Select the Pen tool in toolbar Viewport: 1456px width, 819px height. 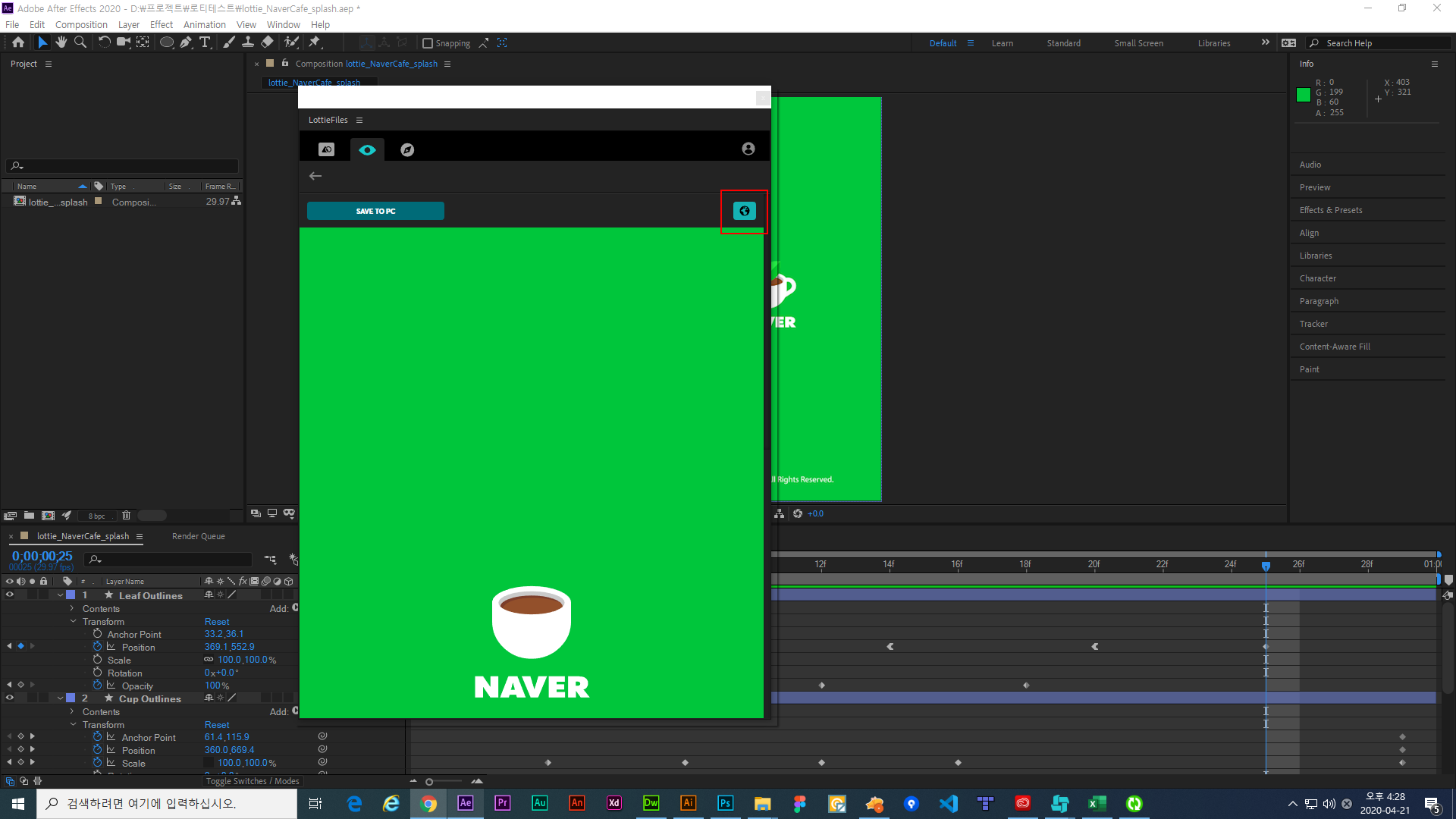click(x=186, y=42)
